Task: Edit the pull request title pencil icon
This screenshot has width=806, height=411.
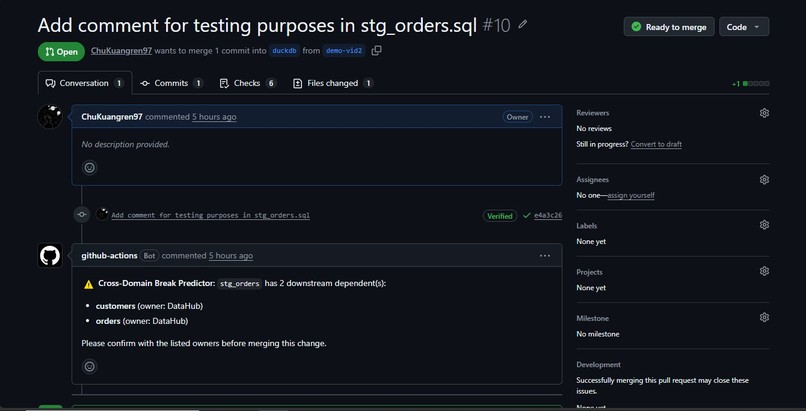Action: [x=523, y=24]
